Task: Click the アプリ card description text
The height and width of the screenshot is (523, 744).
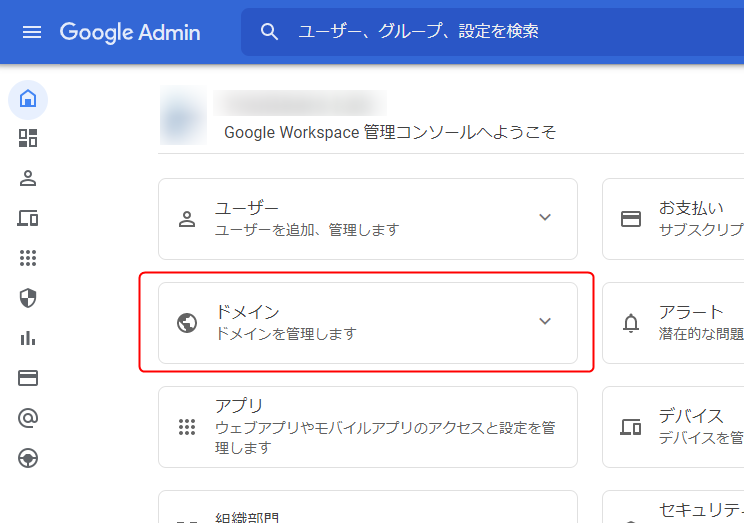Action: pyautogui.click(x=385, y=438)
